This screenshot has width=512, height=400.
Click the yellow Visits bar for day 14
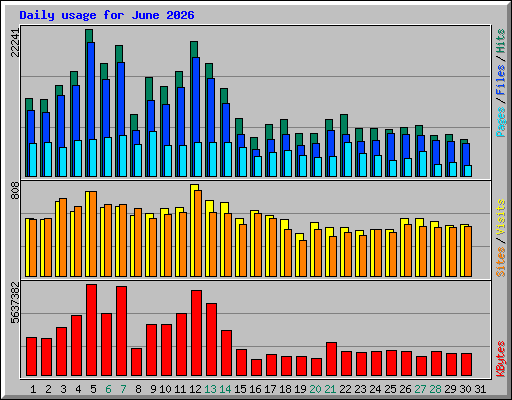[x=222, y=239]
